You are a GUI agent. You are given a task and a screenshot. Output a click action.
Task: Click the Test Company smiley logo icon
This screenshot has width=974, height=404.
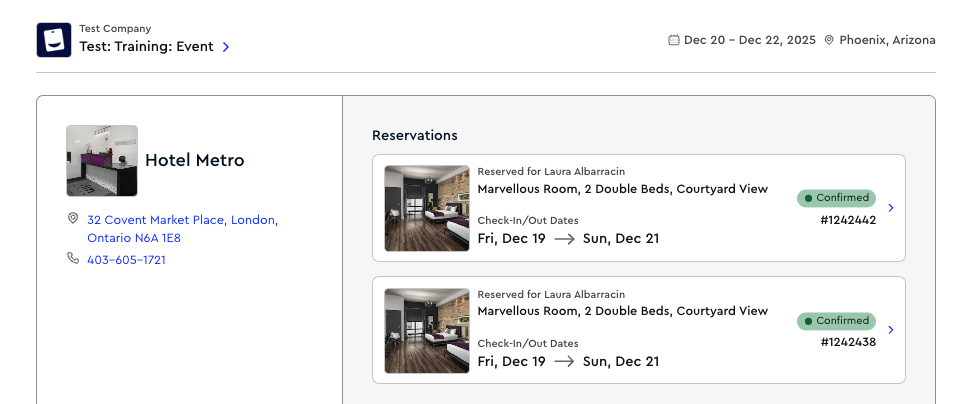[x=53, y=40]
